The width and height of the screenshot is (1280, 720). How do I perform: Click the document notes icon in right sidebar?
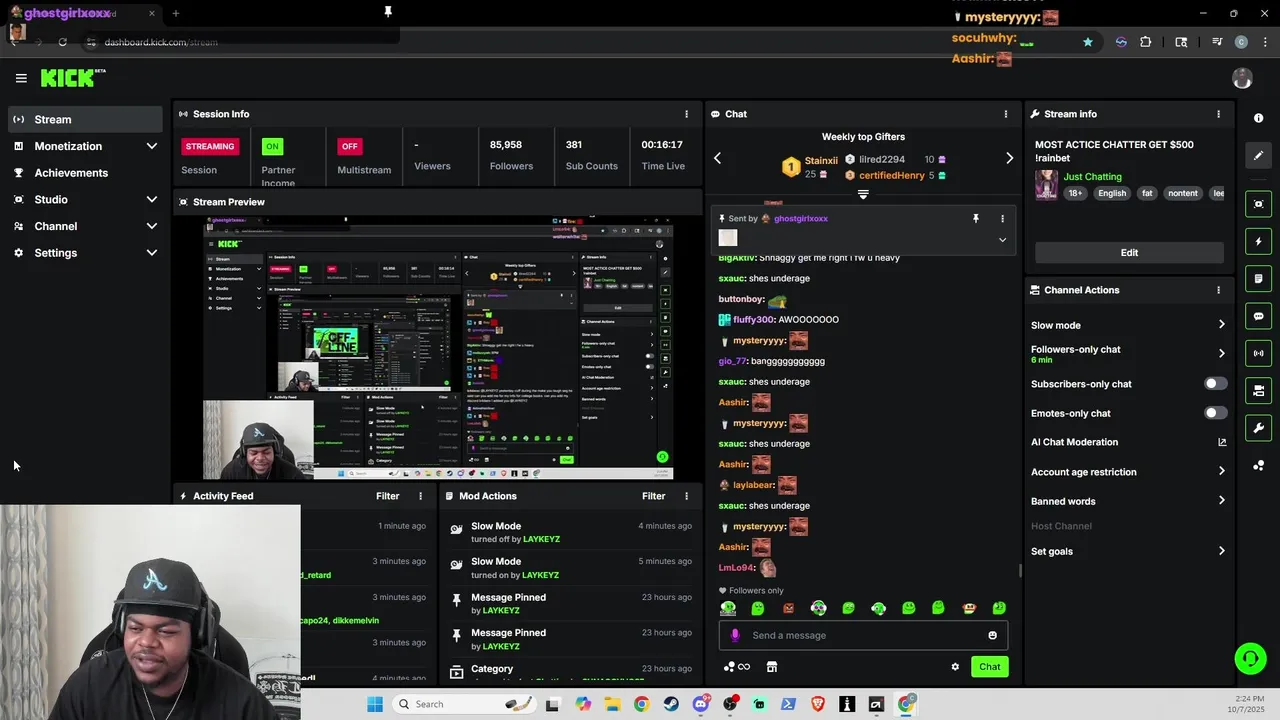pyautogui.click(x=1258, y=278)
